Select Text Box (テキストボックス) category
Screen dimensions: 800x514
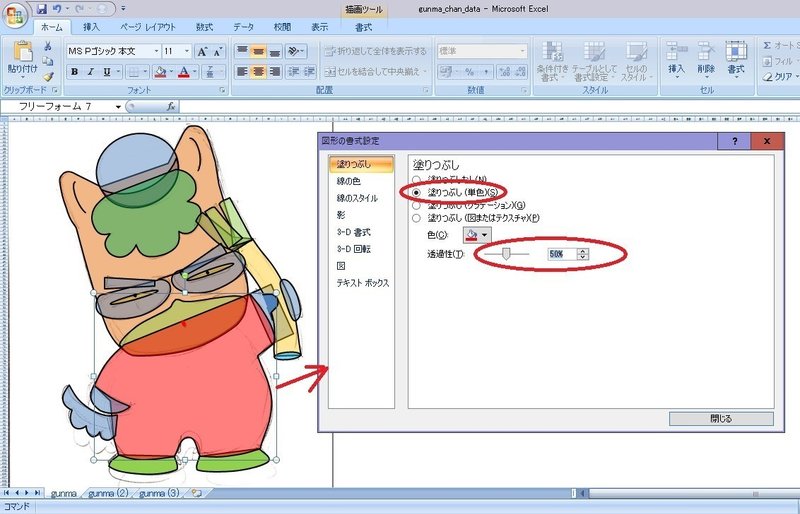coord(362,283)
